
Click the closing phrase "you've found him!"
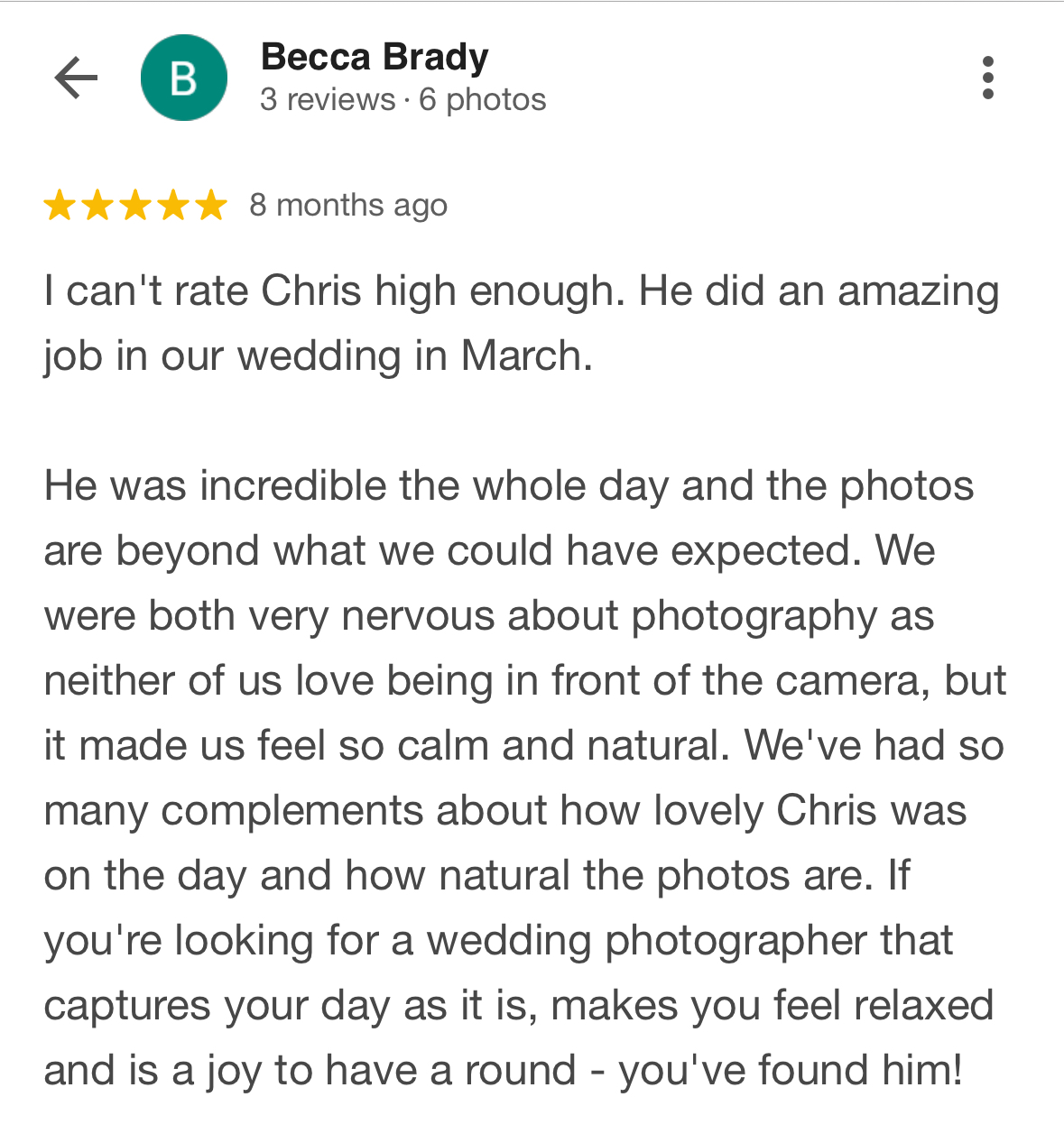[791, 1071]
